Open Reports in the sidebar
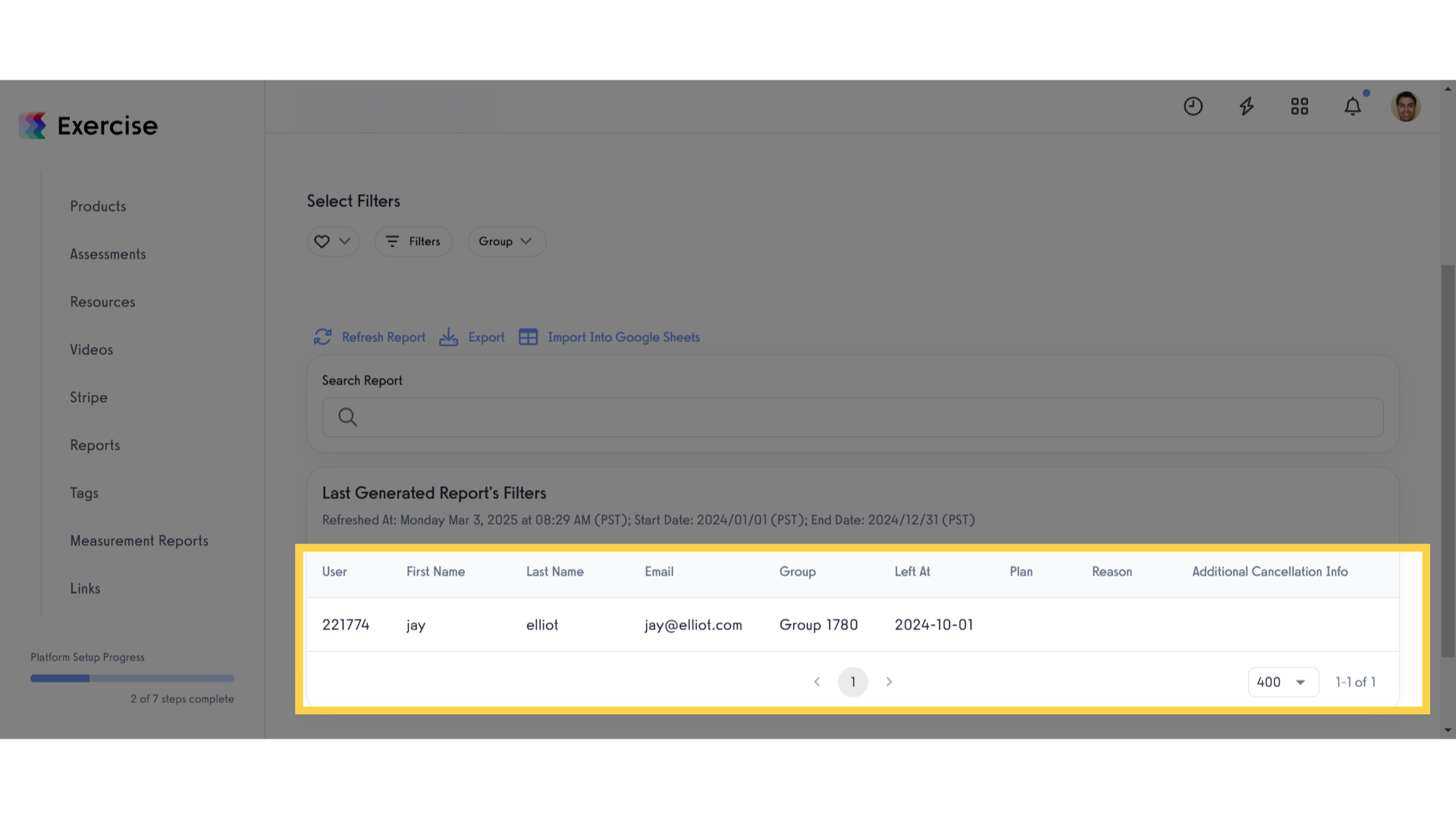Viewport: 1456px width, 819px height. click(95, 445)
